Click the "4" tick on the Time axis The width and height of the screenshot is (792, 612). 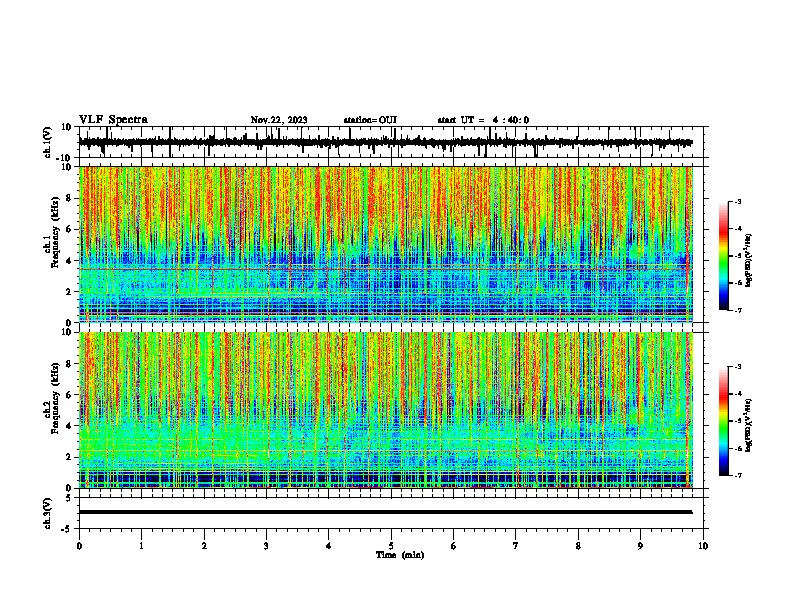click(329, 546)
